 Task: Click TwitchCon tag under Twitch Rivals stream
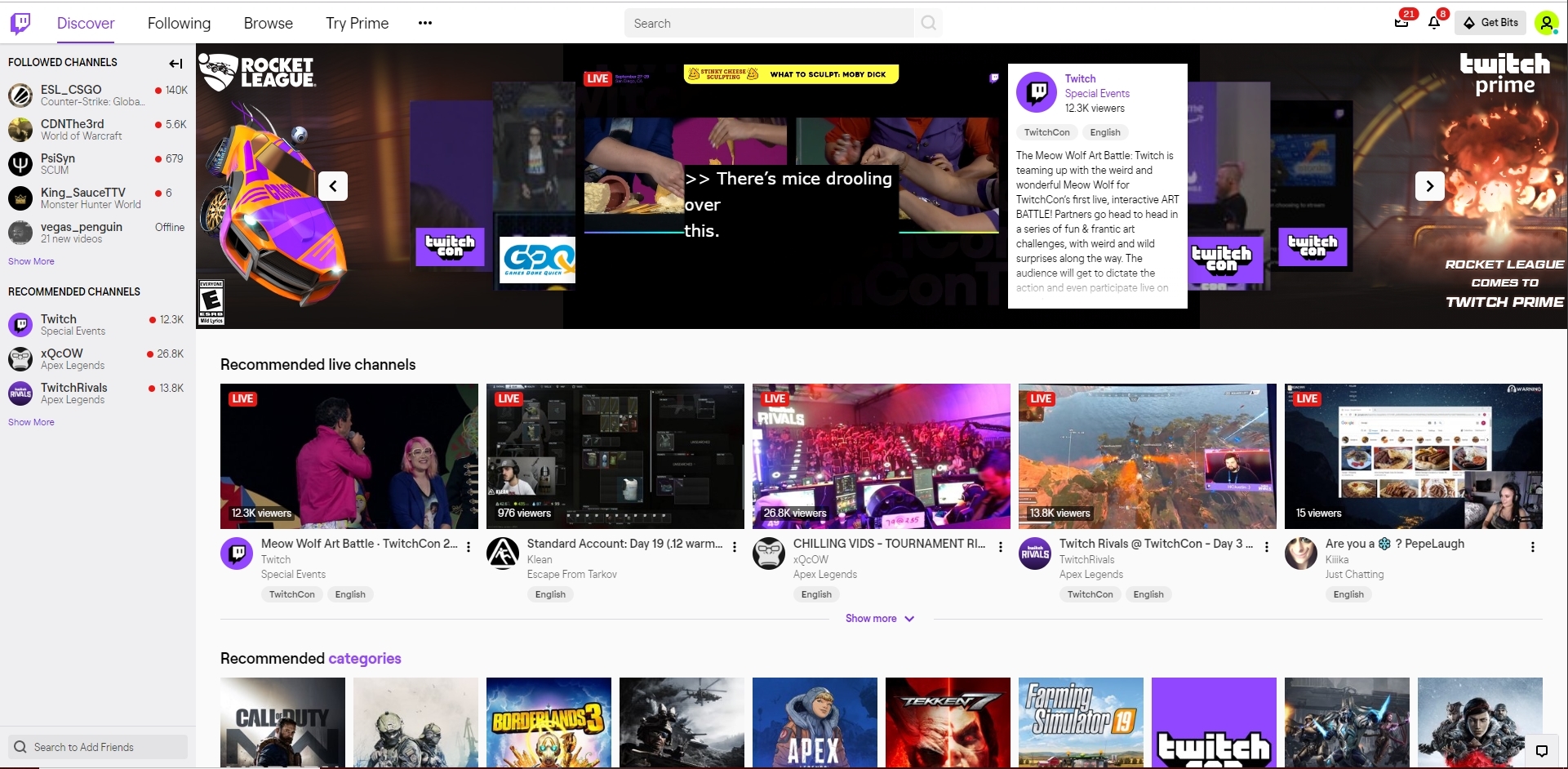point(1090,594)
